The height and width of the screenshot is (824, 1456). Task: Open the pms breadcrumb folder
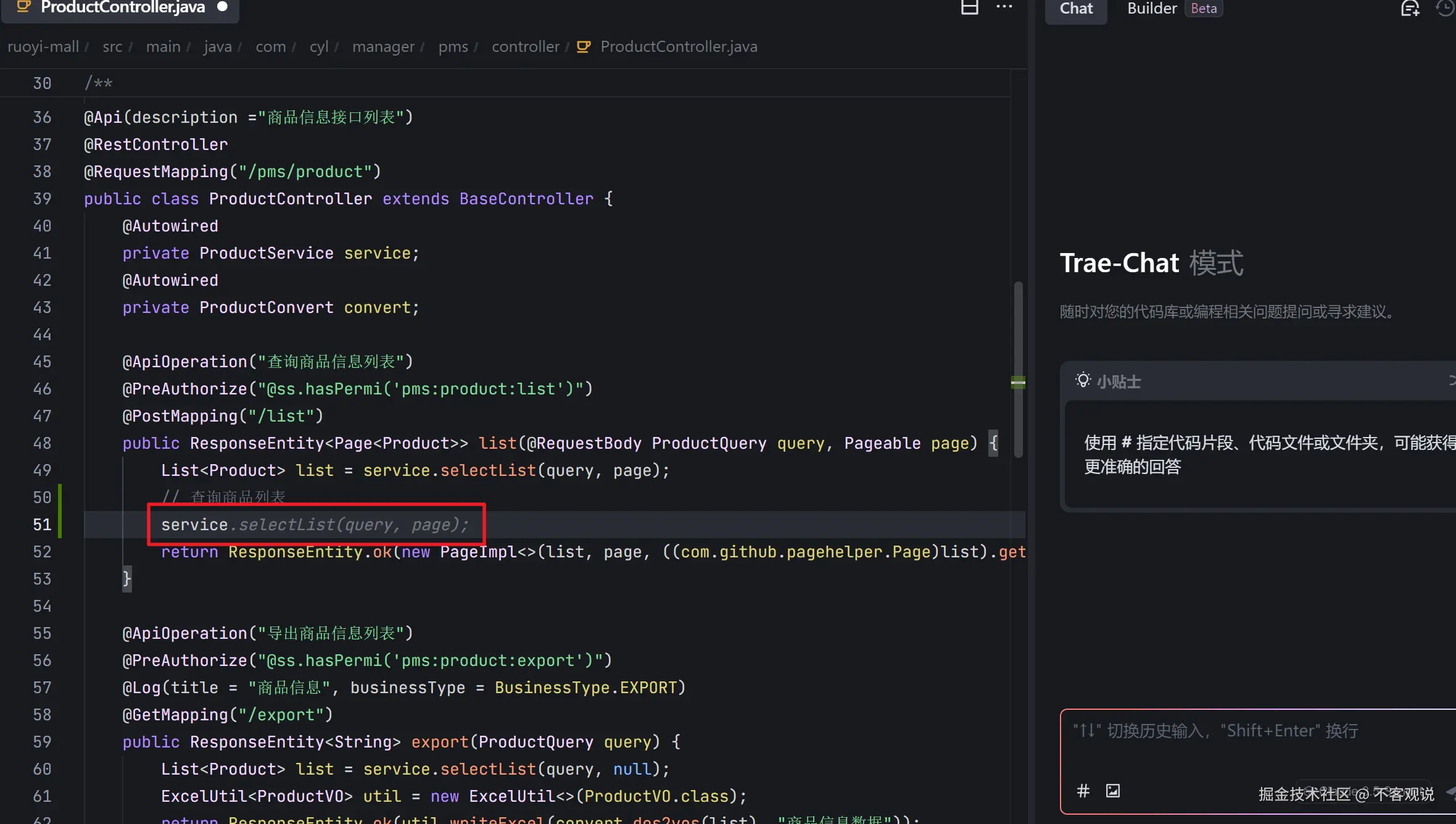coord(453,47)
